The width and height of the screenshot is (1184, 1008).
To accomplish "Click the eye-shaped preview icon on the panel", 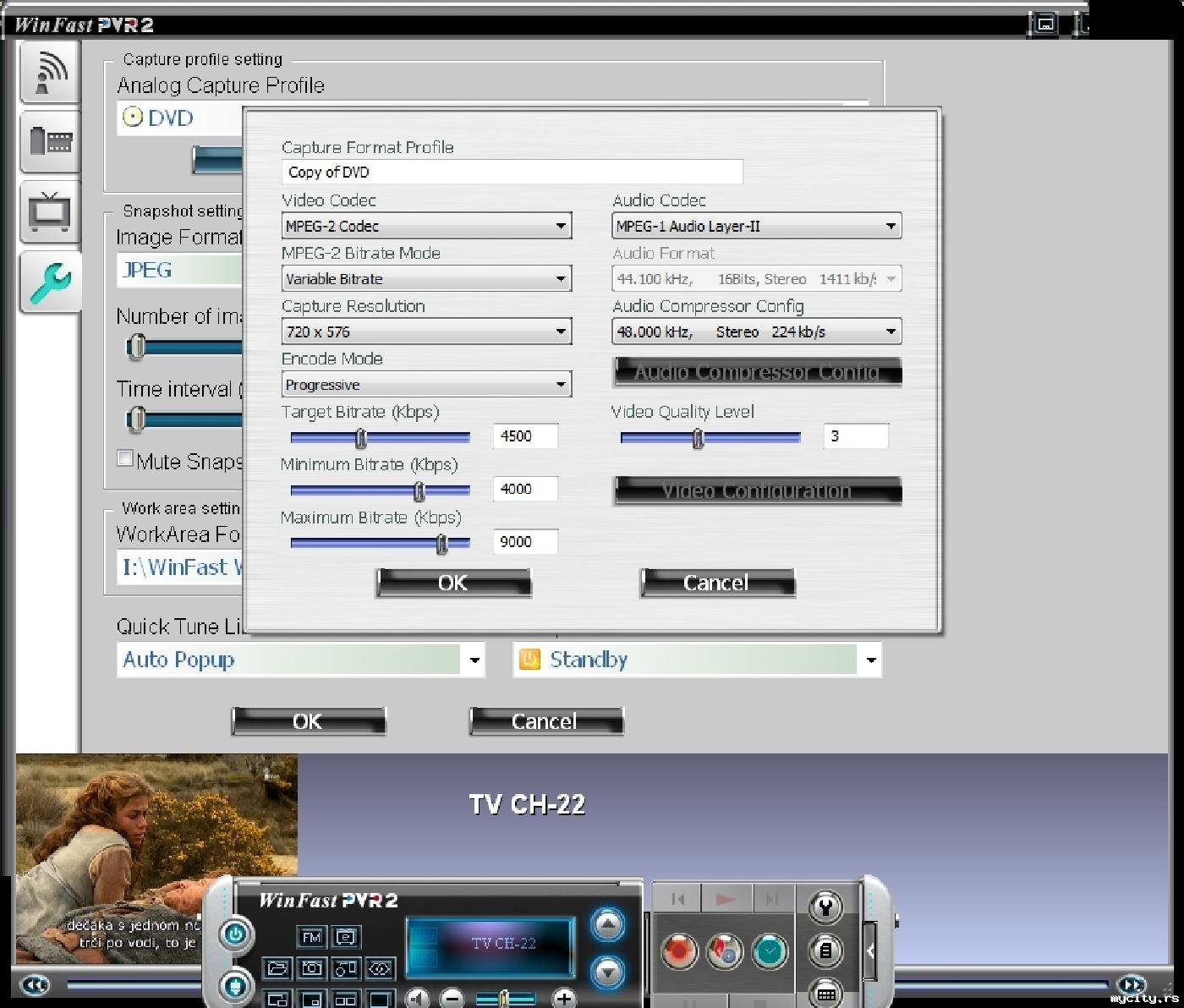I will click(380, 968).
